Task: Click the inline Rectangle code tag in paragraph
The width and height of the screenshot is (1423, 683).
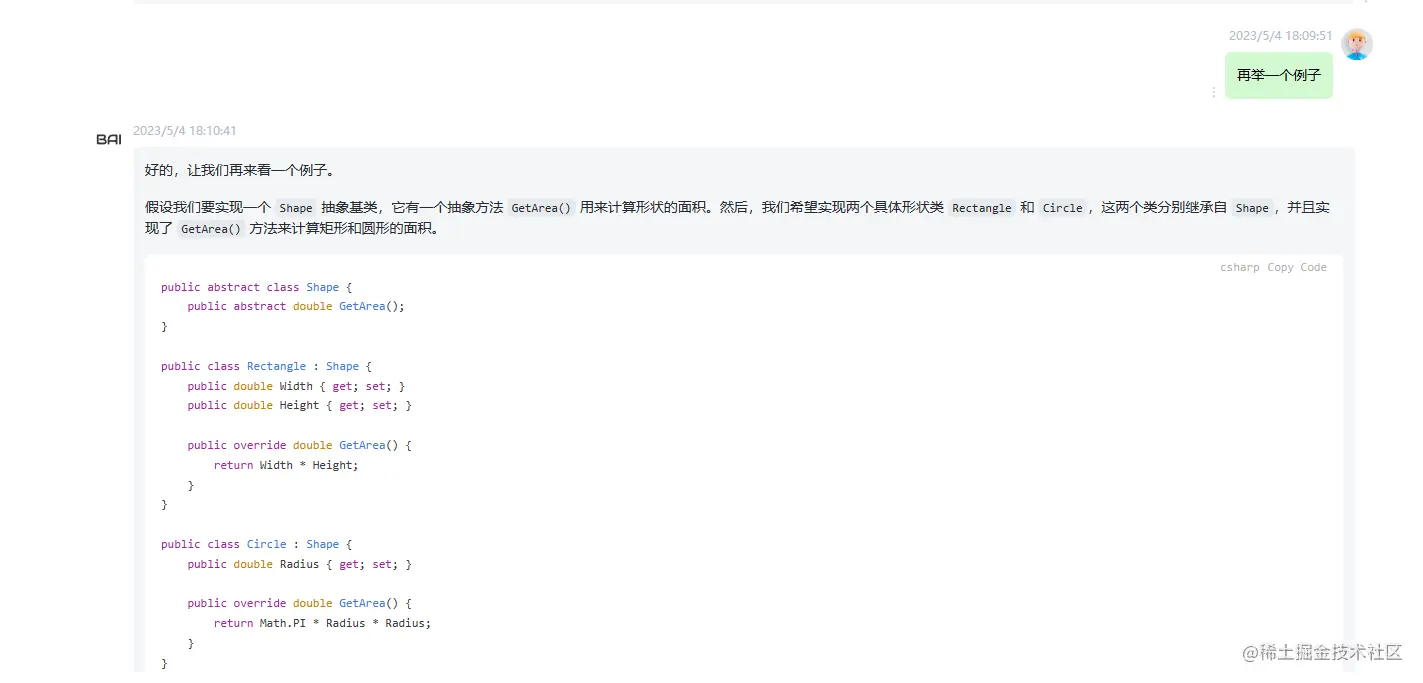Action: 981,208
